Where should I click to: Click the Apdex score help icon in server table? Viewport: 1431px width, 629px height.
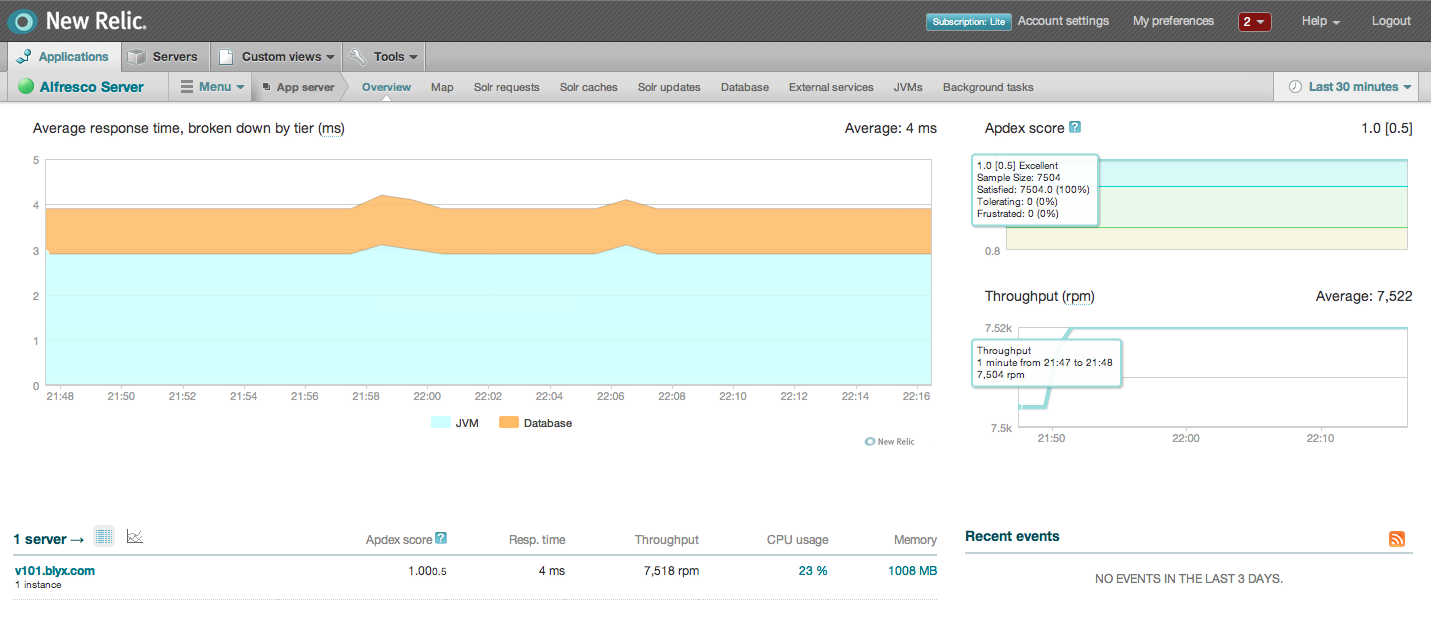(x=441, y=538)
